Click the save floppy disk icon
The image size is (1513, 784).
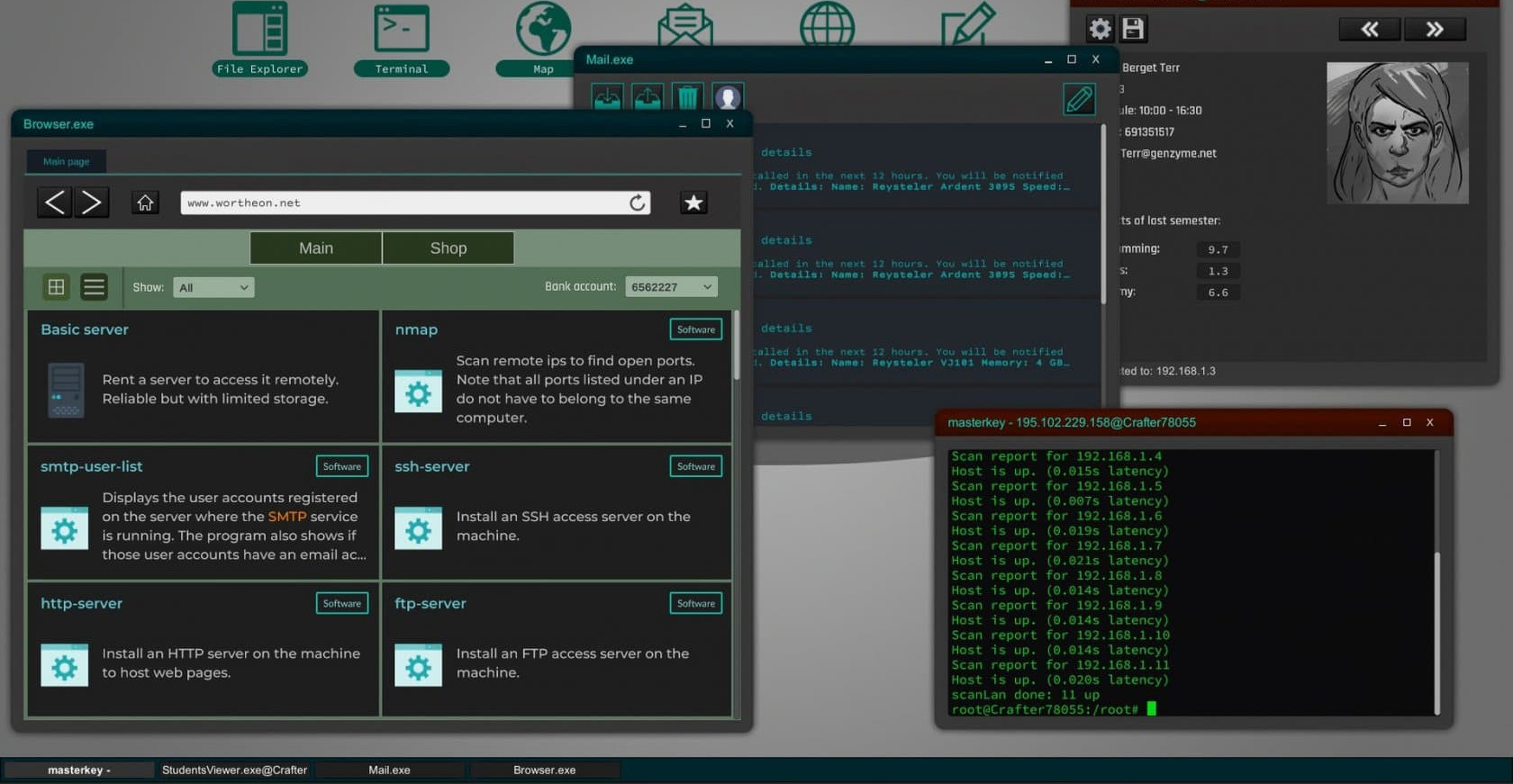click(1133, 29)
